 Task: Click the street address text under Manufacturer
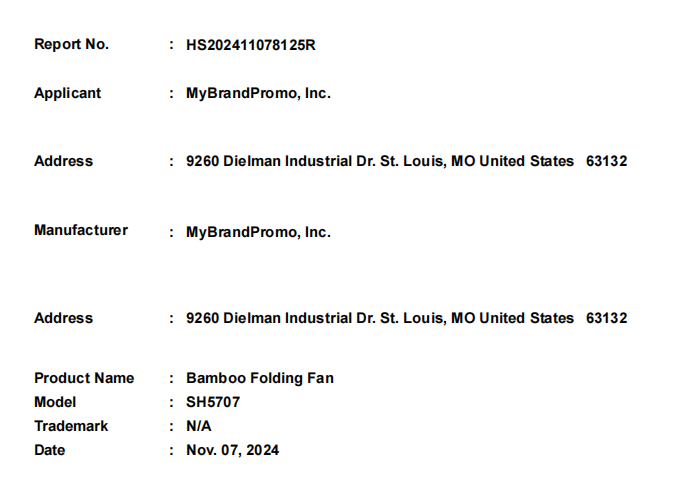[380, 318]
